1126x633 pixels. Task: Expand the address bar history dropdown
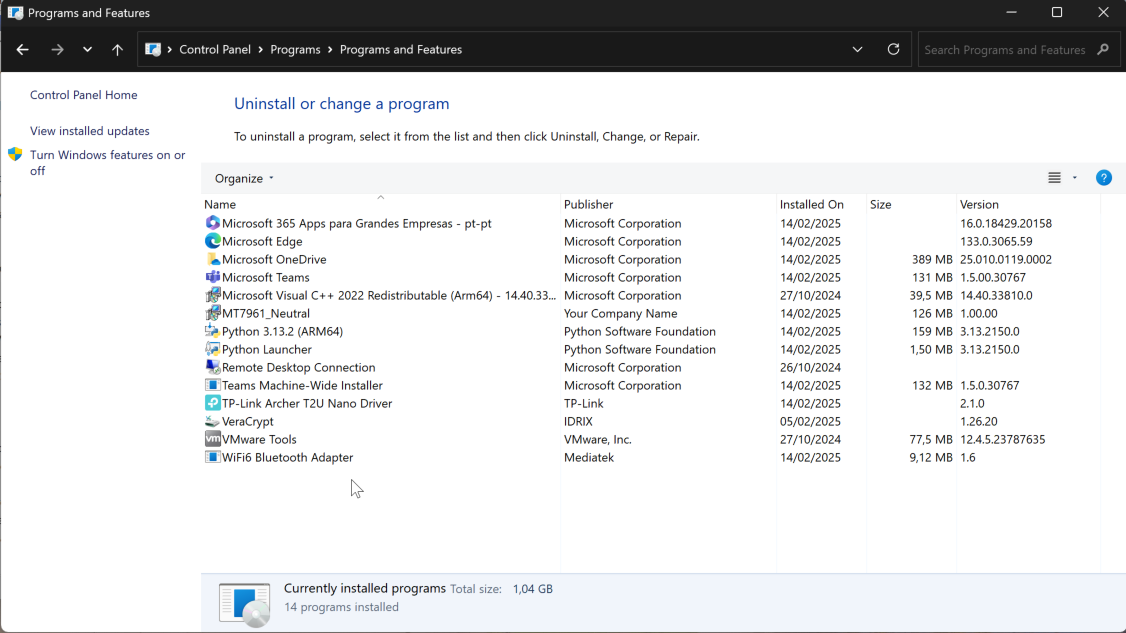coord(857,50)
